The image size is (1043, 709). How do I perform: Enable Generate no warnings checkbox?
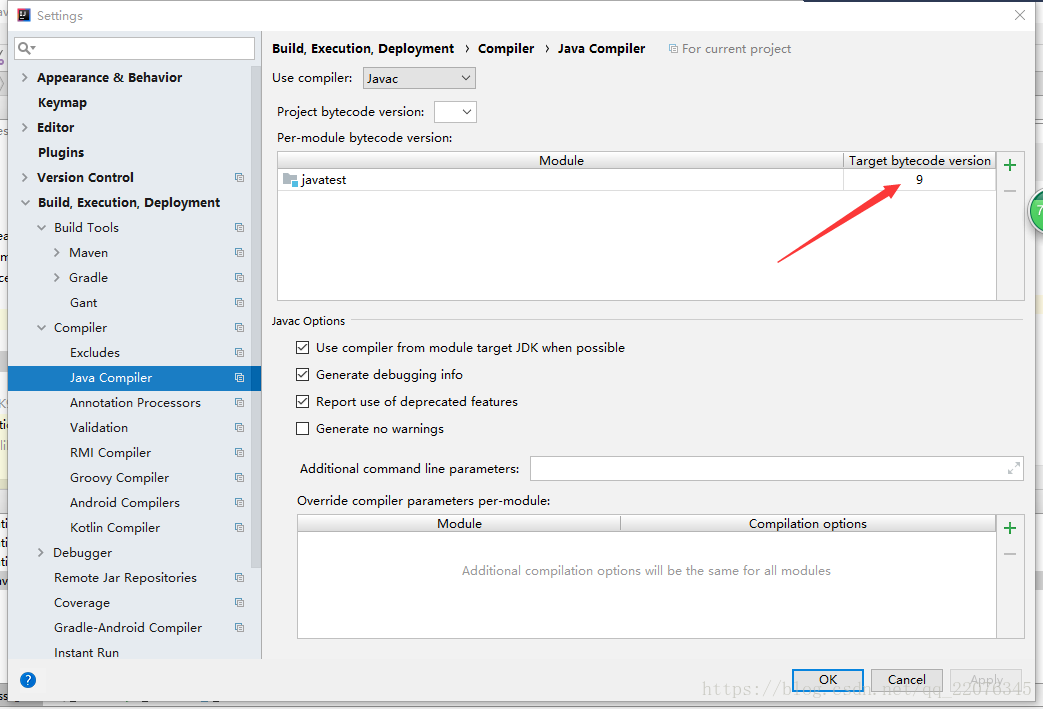coord(303,429)
